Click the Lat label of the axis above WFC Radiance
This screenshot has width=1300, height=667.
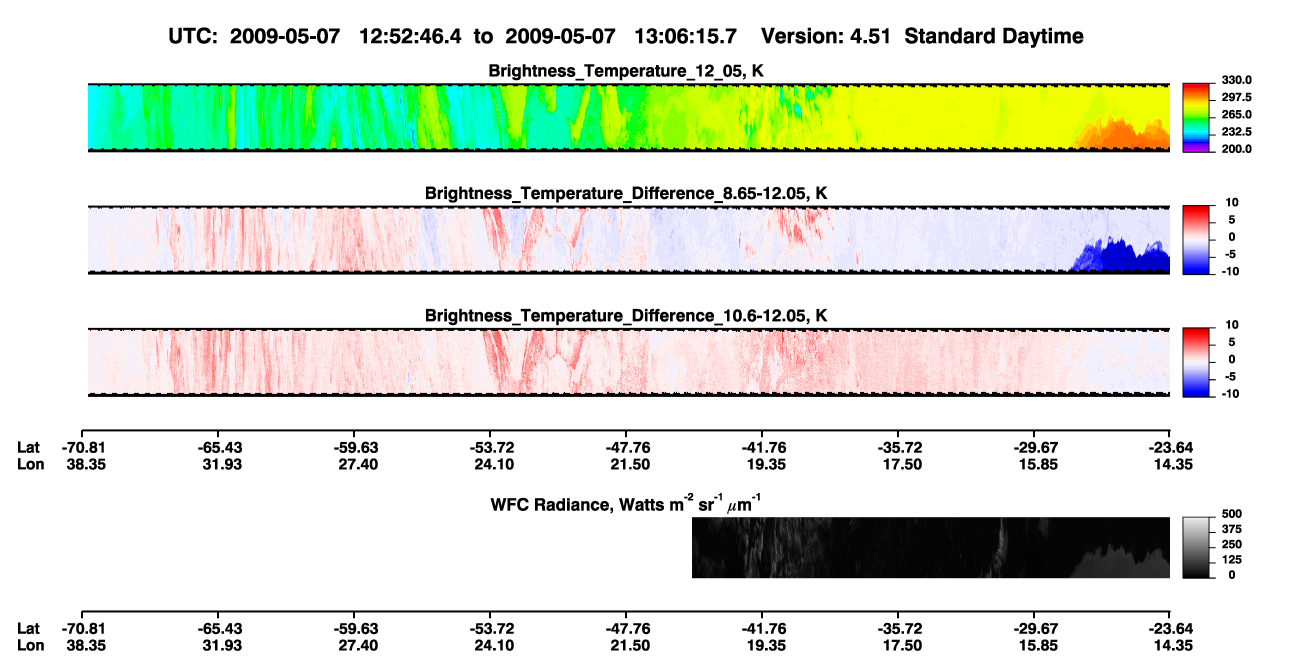29,447
